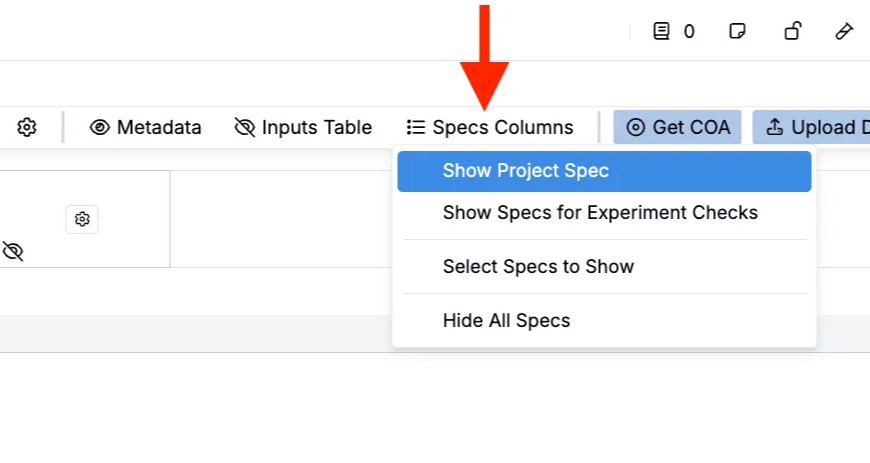
Task: Click the unlock padlock icon
Action: click(x=792, y=31)
